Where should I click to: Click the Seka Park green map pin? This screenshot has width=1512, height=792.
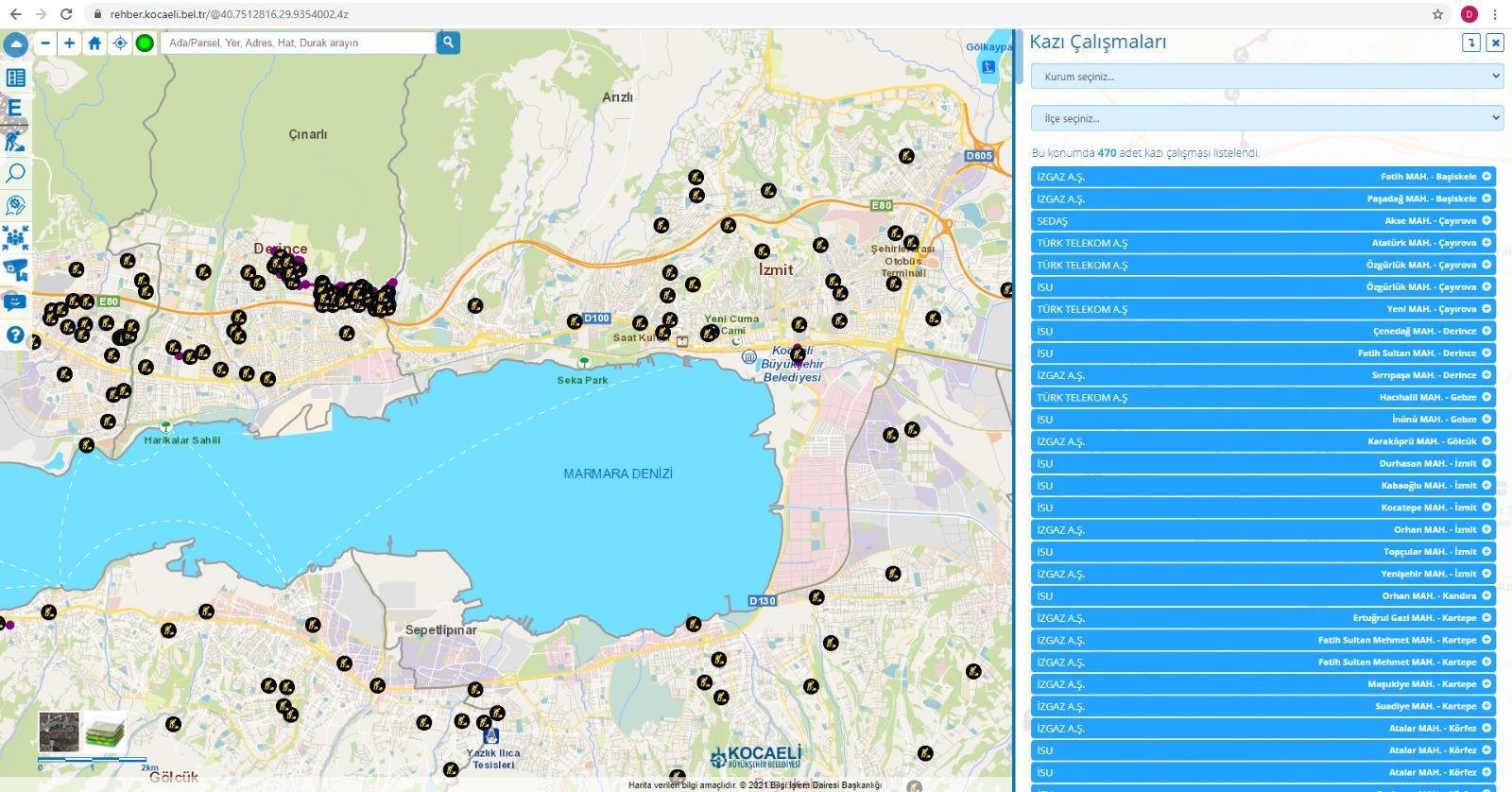(584, 362)
